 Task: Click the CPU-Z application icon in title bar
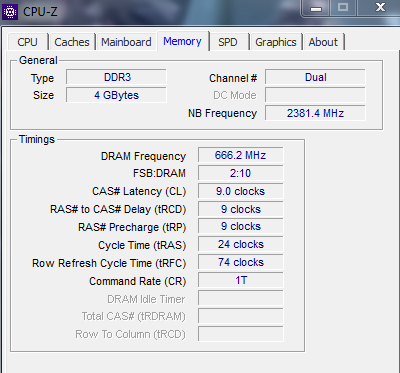pos(10,12)
